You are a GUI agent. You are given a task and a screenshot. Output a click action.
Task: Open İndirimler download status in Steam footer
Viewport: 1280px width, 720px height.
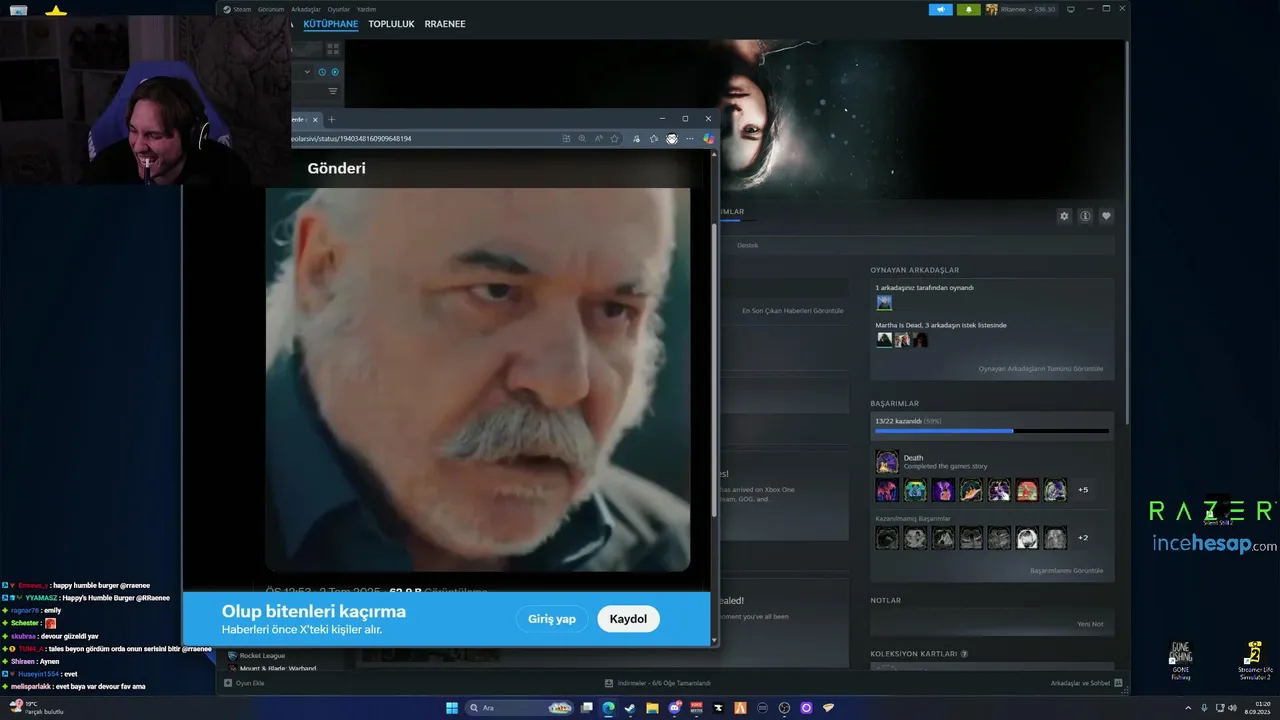(658, 683)
